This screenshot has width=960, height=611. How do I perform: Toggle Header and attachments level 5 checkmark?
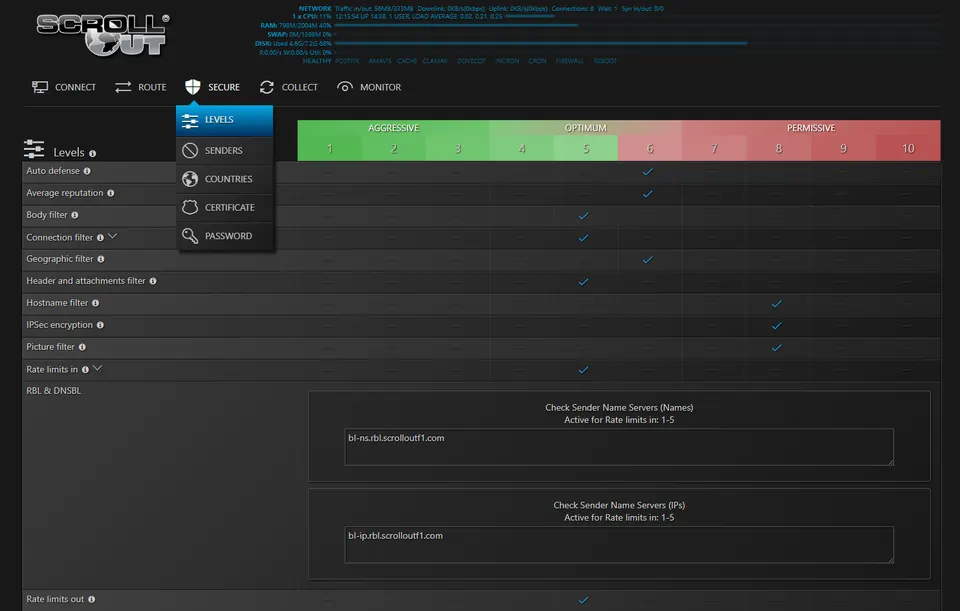(583, 282)
